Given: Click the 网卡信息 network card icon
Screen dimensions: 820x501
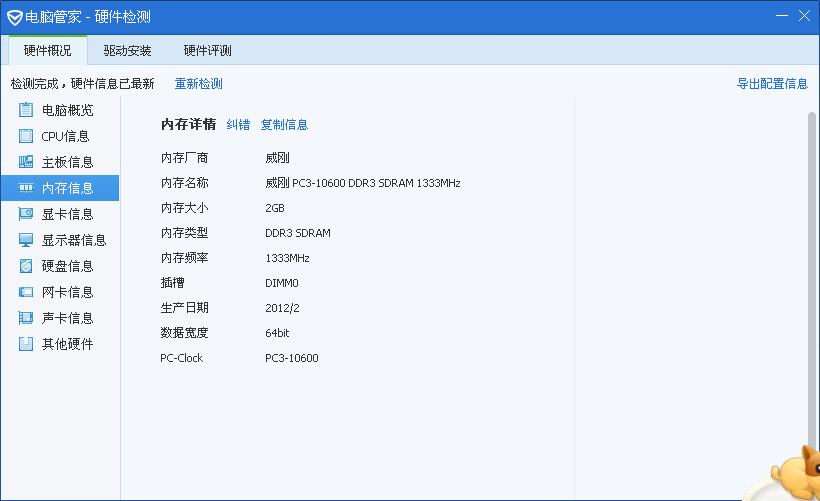Looking at the screenshot, I should 26,292.
